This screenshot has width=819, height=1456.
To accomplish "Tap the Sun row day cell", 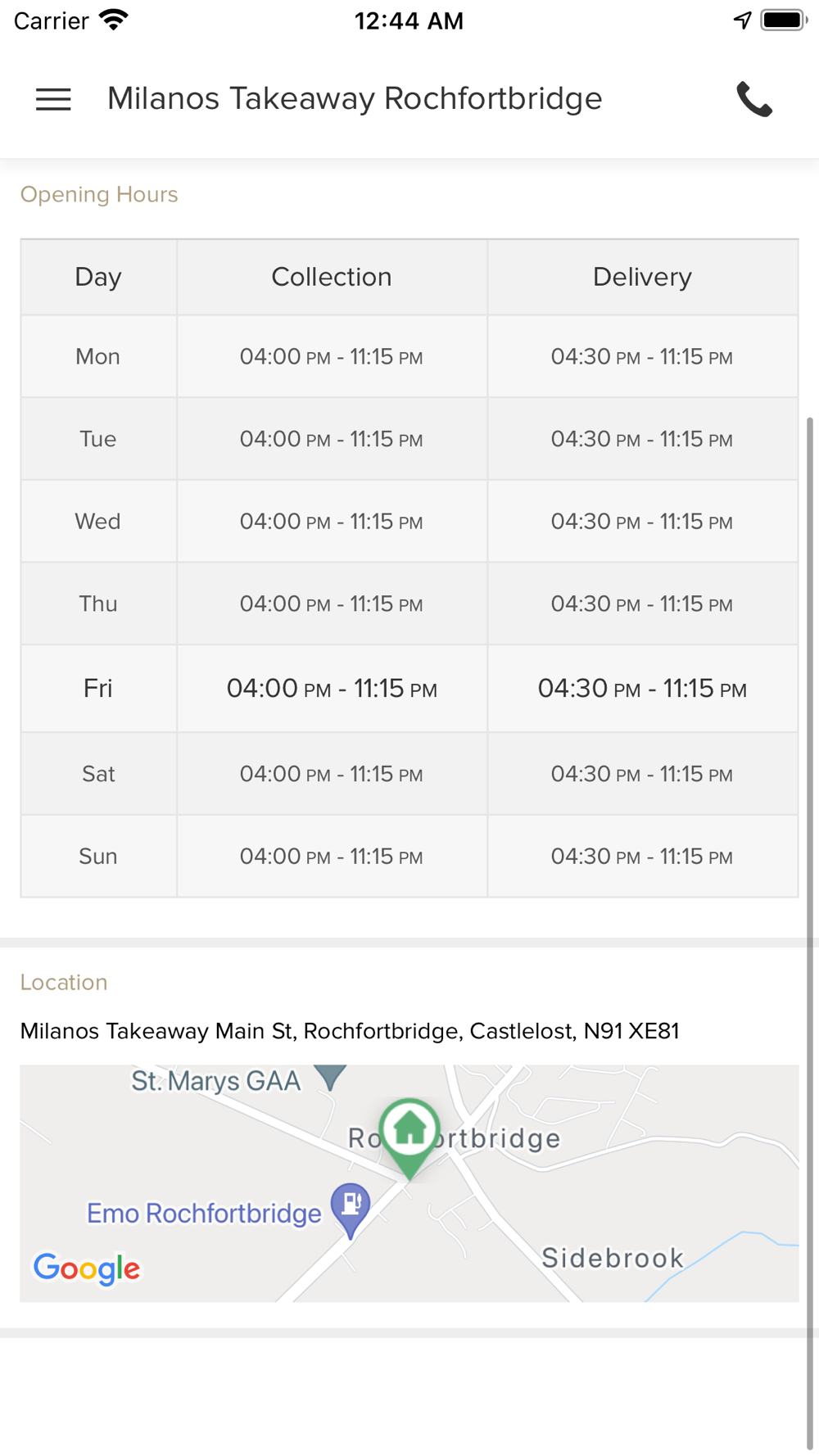I will 98,856.
